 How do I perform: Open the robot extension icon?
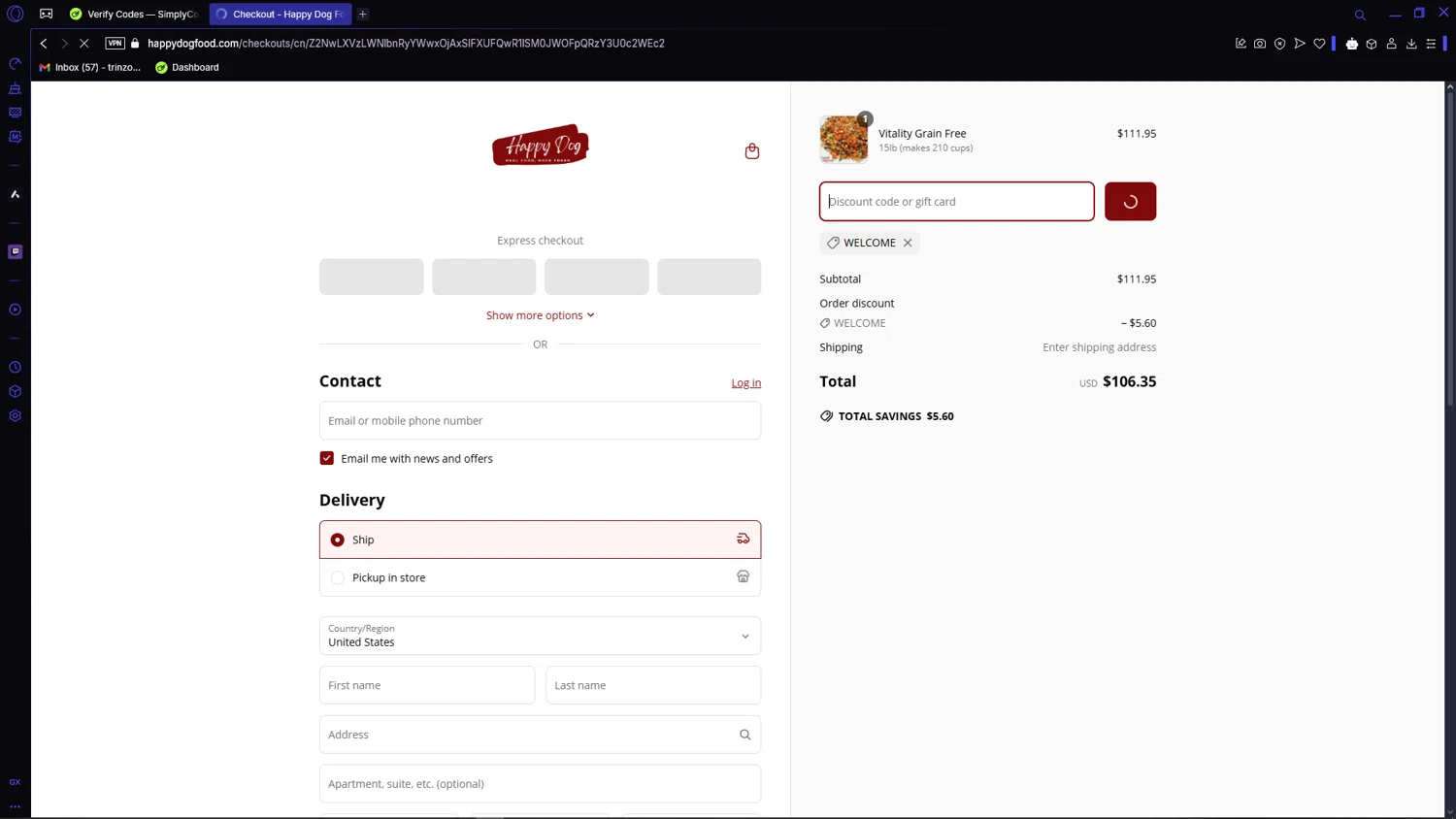1352,44
